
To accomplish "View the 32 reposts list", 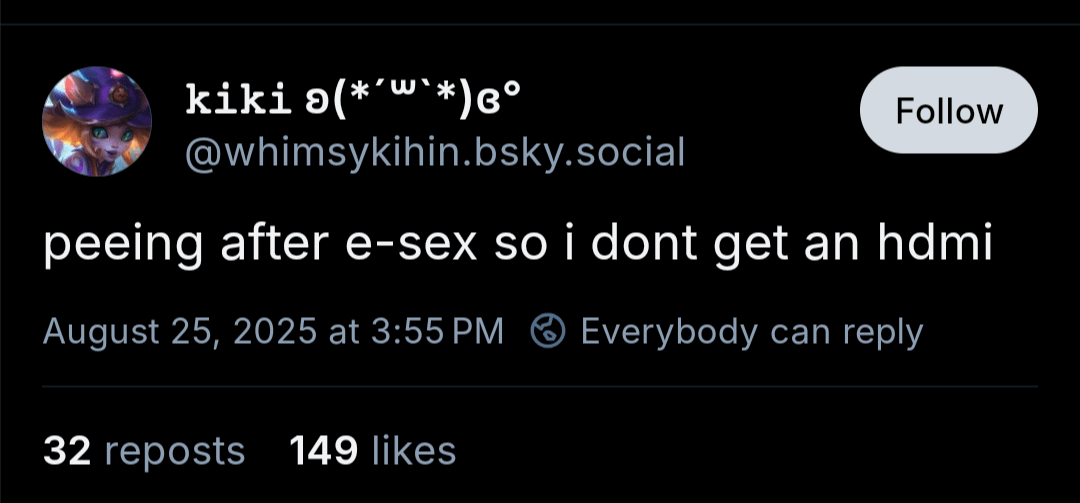I will coord(144,451).
